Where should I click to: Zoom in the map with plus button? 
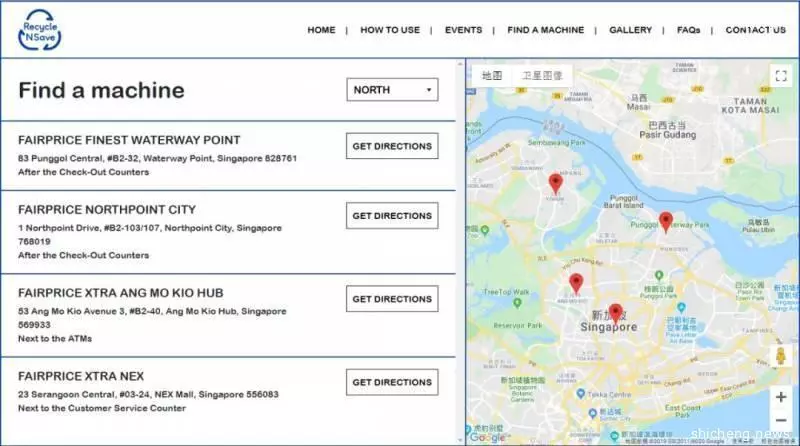click(781, 397)
